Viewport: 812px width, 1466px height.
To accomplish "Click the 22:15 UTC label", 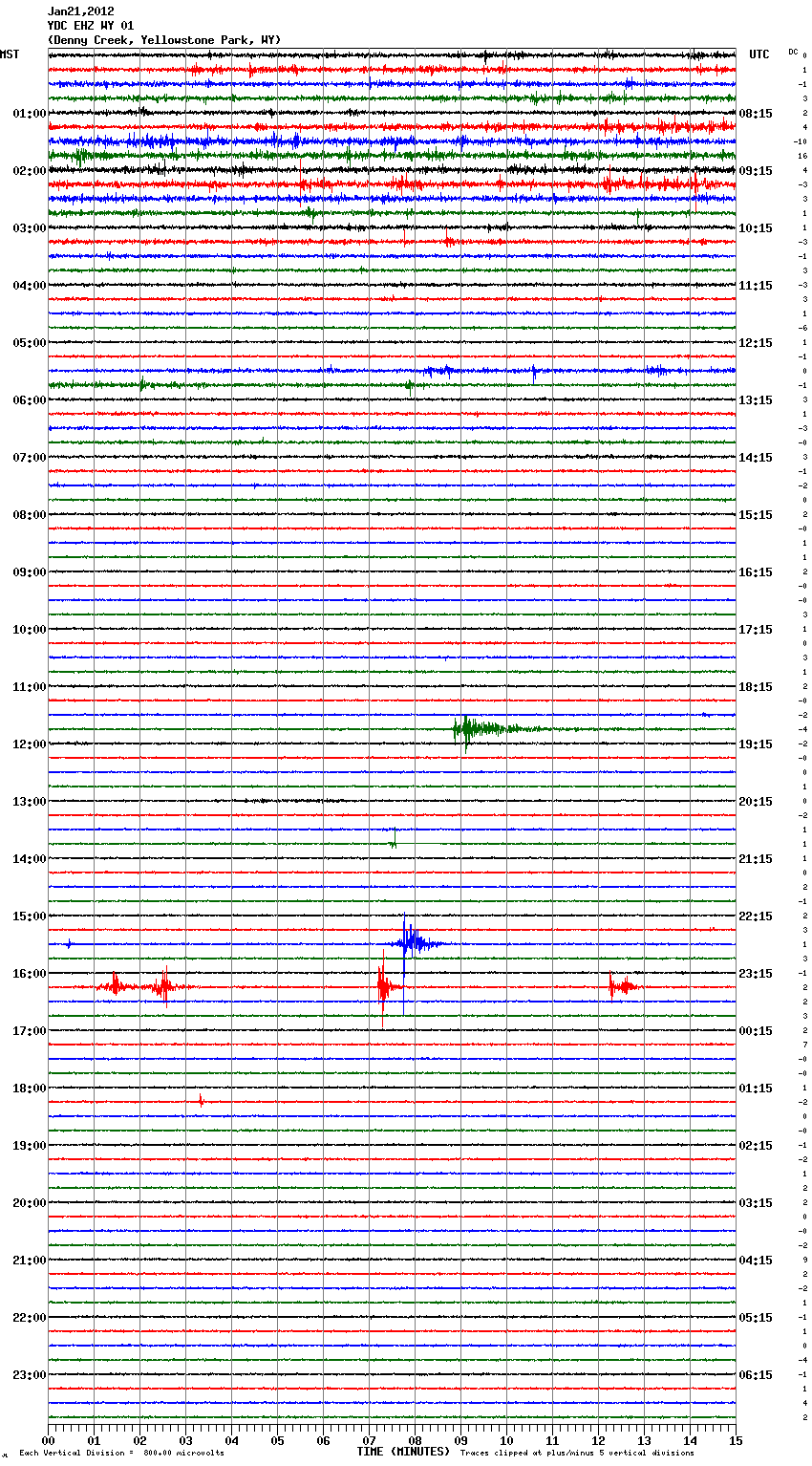I will tap(756, 916).
